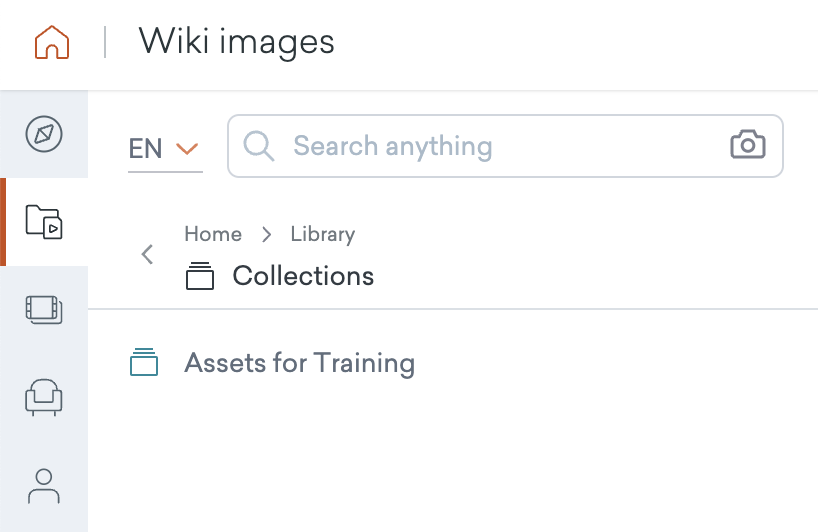Image resolution: width=818 pixels, height=532 pixels.
Task: Click the Collections page heading
Action: coord(303,276)
